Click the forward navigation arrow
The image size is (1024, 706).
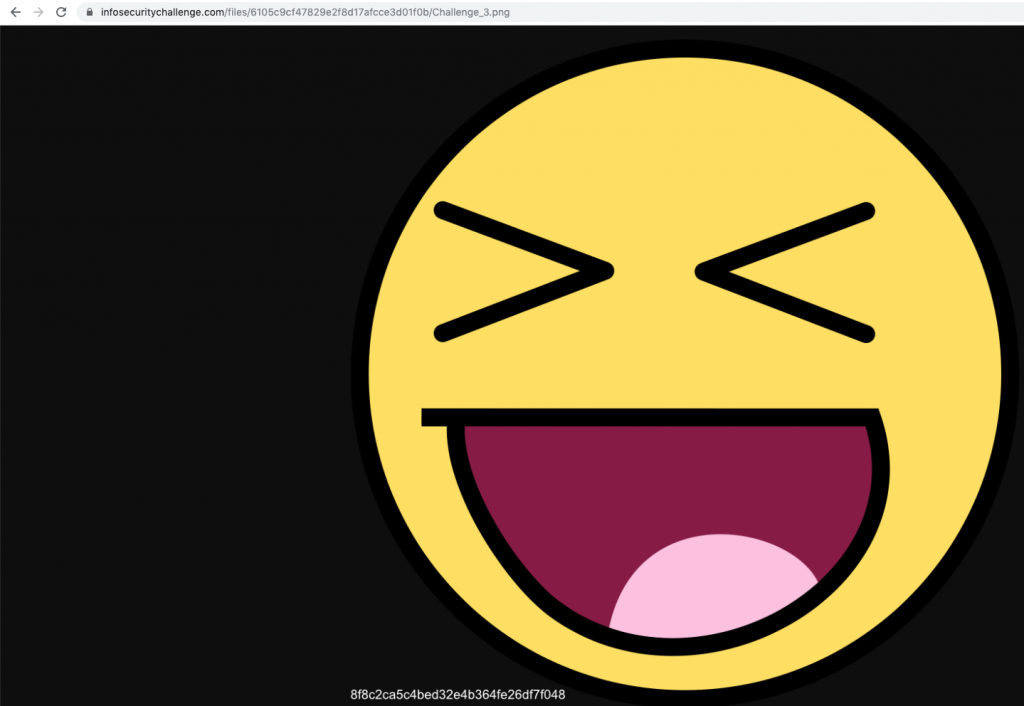38,12
